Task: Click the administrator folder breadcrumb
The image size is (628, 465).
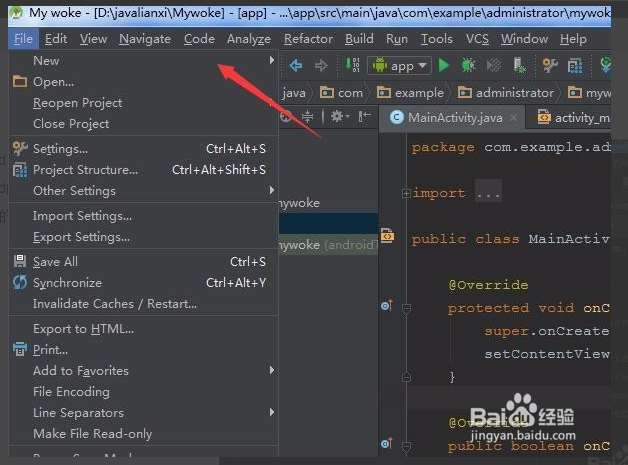Action: tap(505, 93)
